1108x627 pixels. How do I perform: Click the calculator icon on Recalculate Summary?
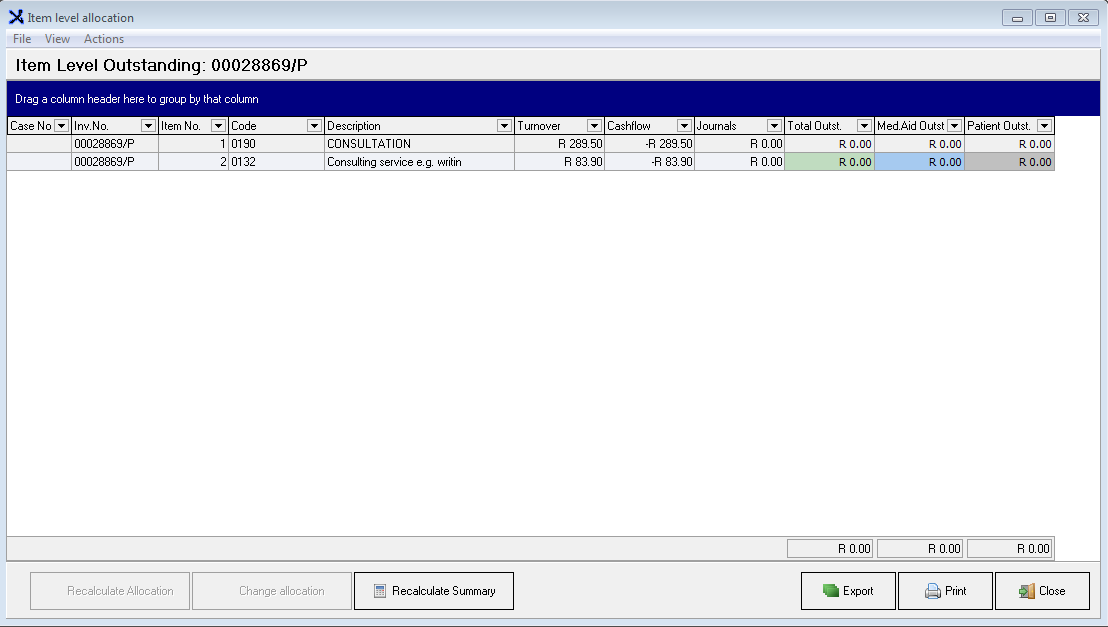pos(380,591)
